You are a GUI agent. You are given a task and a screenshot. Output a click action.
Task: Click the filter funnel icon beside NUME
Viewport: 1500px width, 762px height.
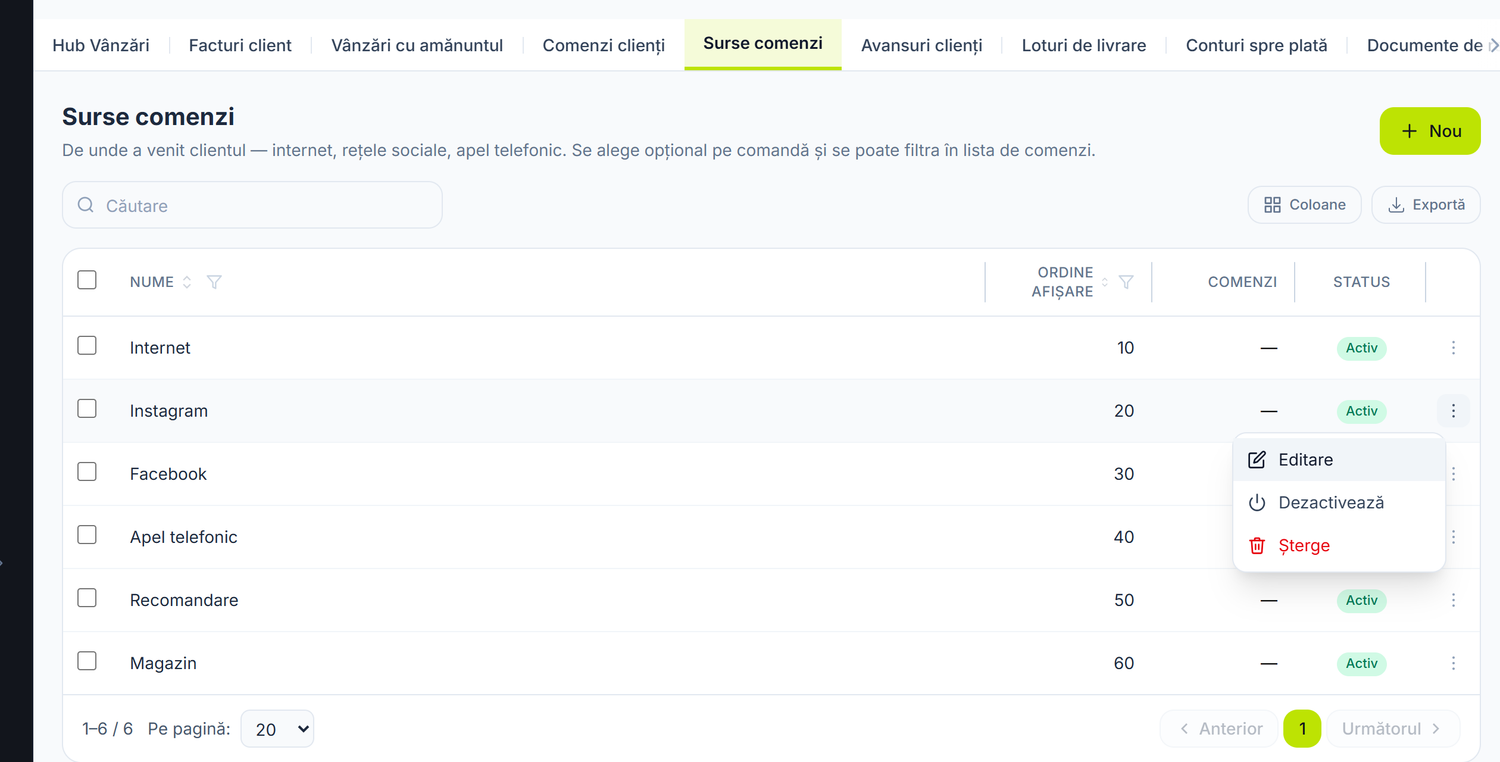214,282
